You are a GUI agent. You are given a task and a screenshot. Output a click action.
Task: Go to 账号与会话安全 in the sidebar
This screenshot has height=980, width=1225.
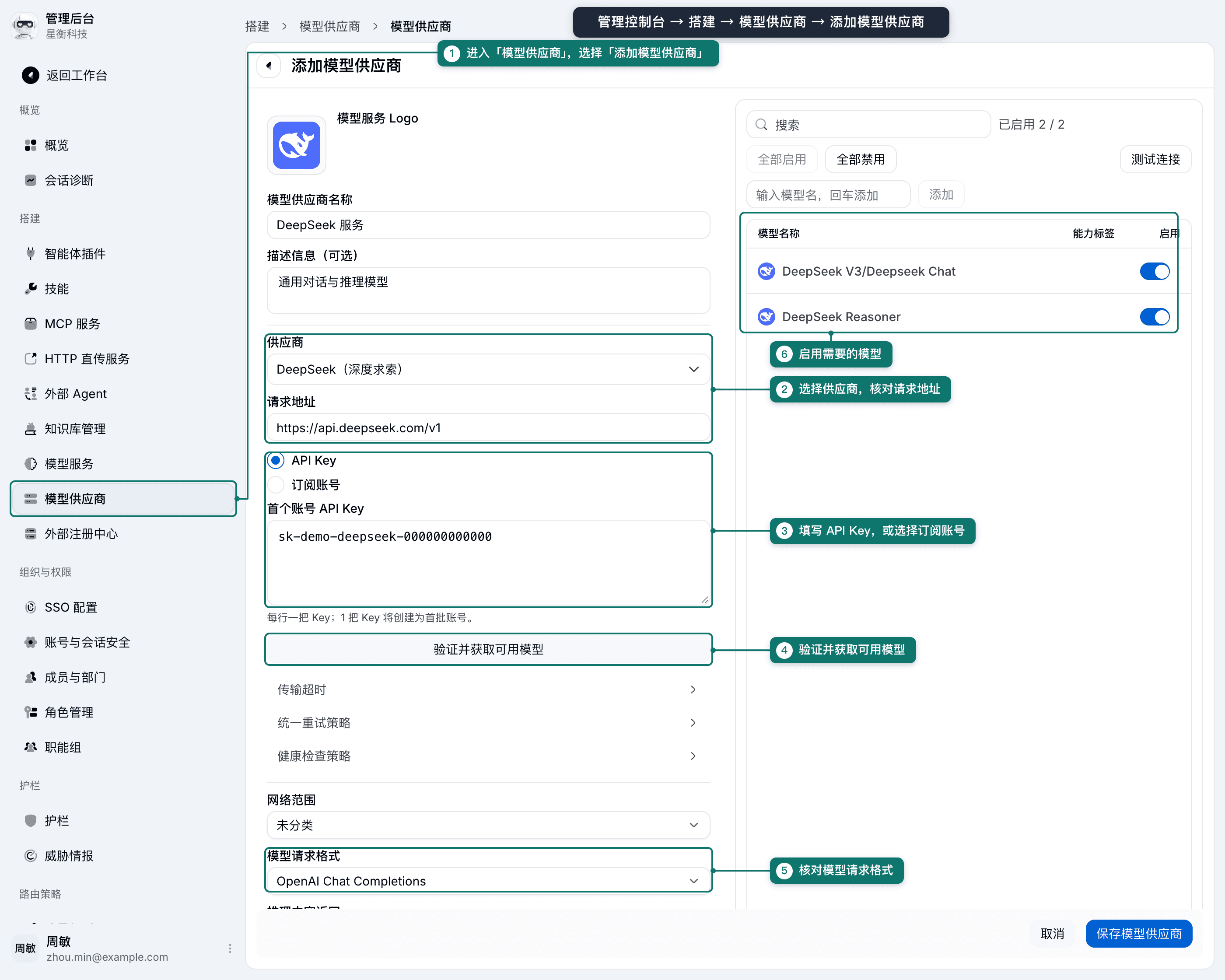[x=123, y=642]
